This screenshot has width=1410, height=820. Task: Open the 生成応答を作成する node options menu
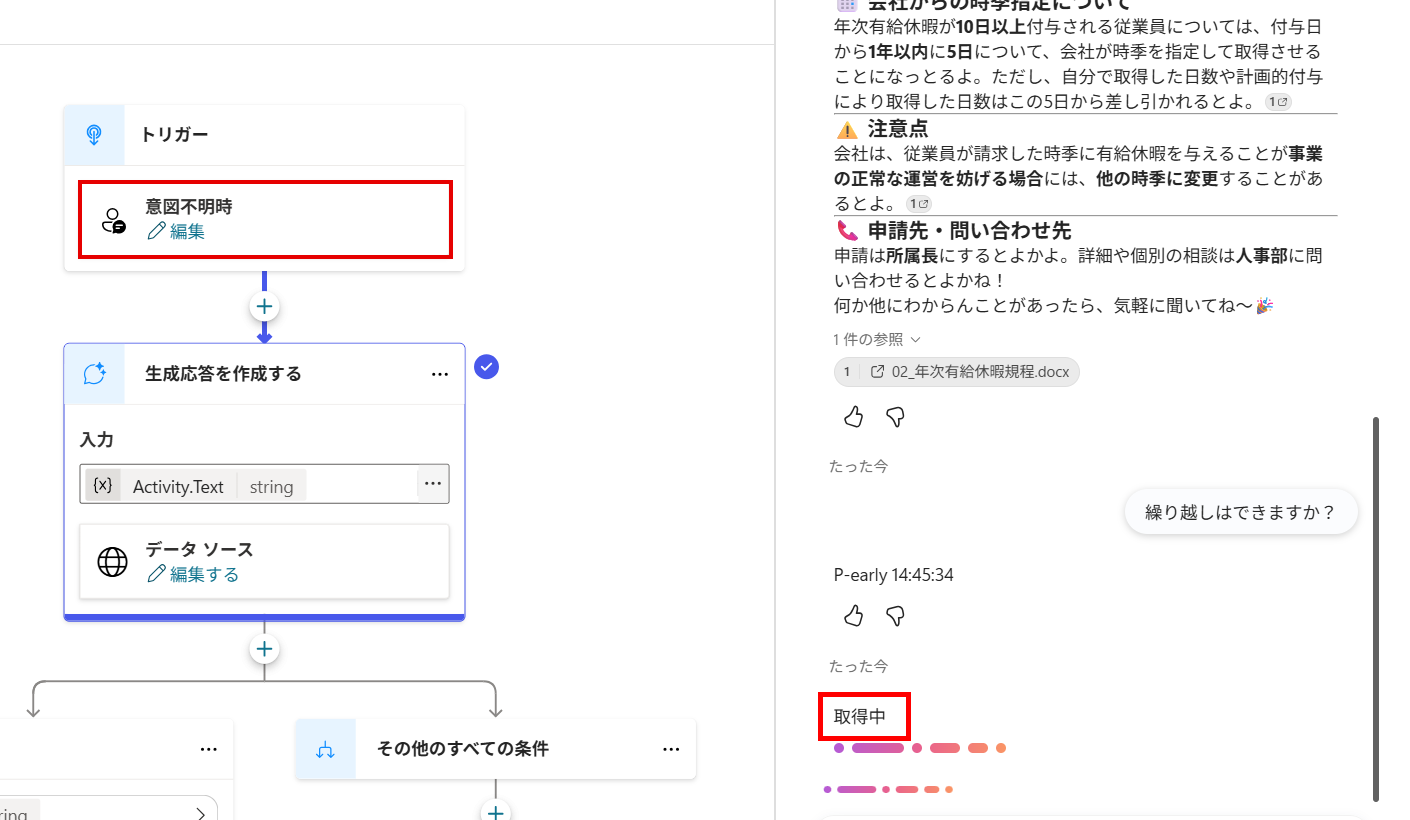coord(440,374)
